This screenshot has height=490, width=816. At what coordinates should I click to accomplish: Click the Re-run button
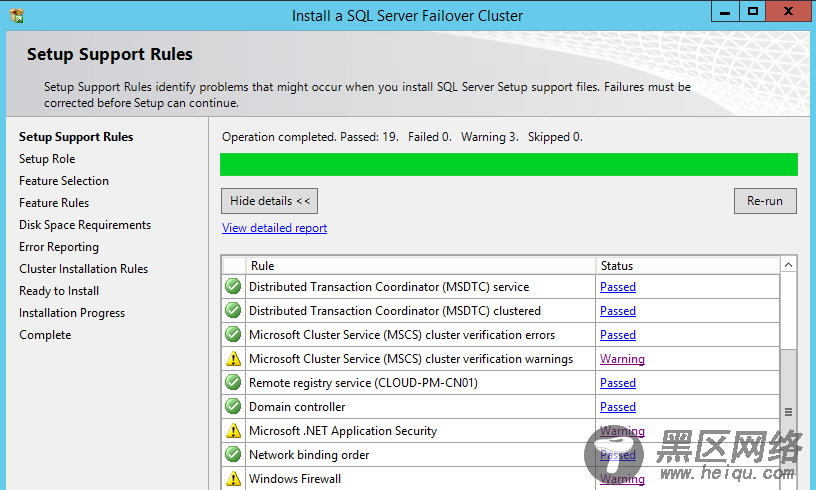[765, 201]
